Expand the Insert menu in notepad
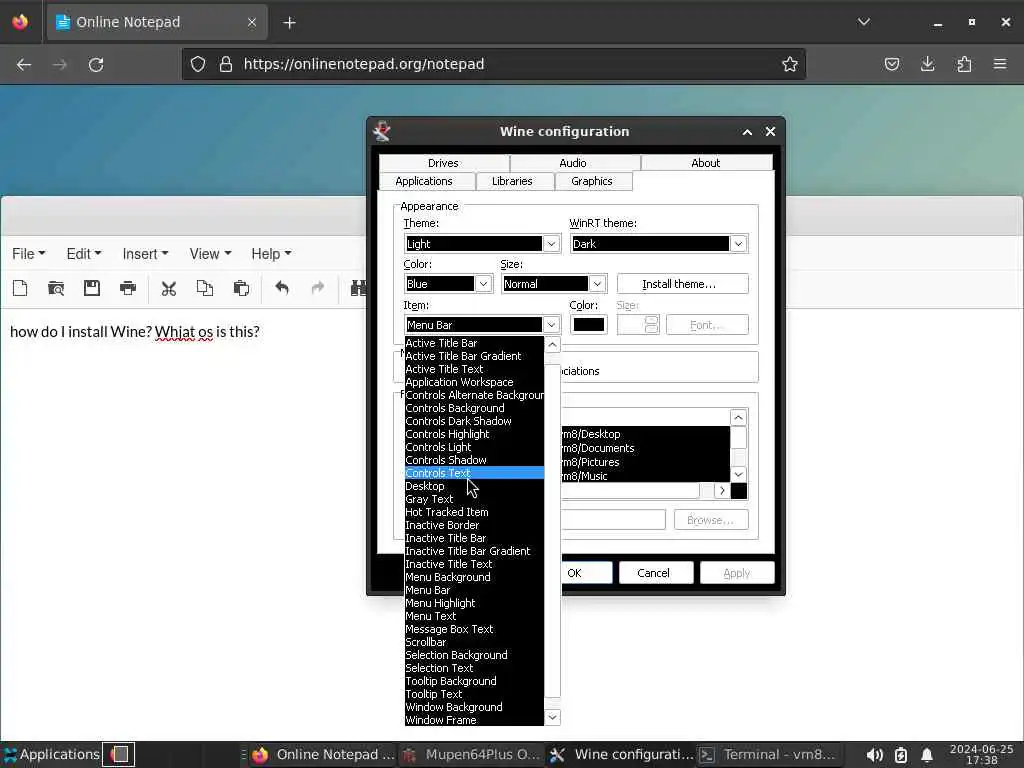Screen dimensions: 1024x768 145,254
